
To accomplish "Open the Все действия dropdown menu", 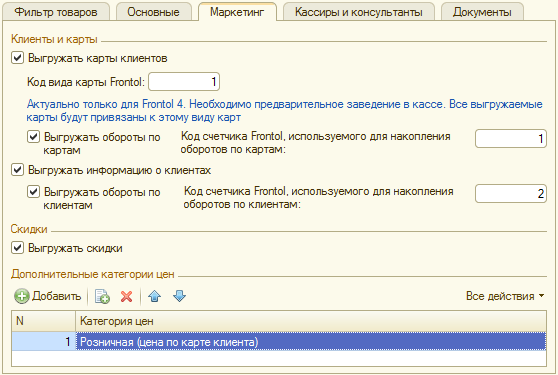I will (x=505, y=296).
